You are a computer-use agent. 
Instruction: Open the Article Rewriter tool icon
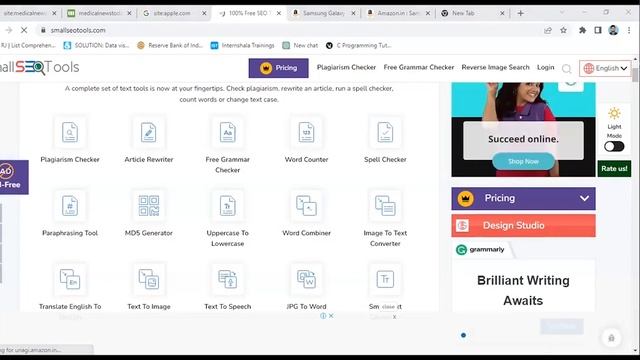point(149,132)
